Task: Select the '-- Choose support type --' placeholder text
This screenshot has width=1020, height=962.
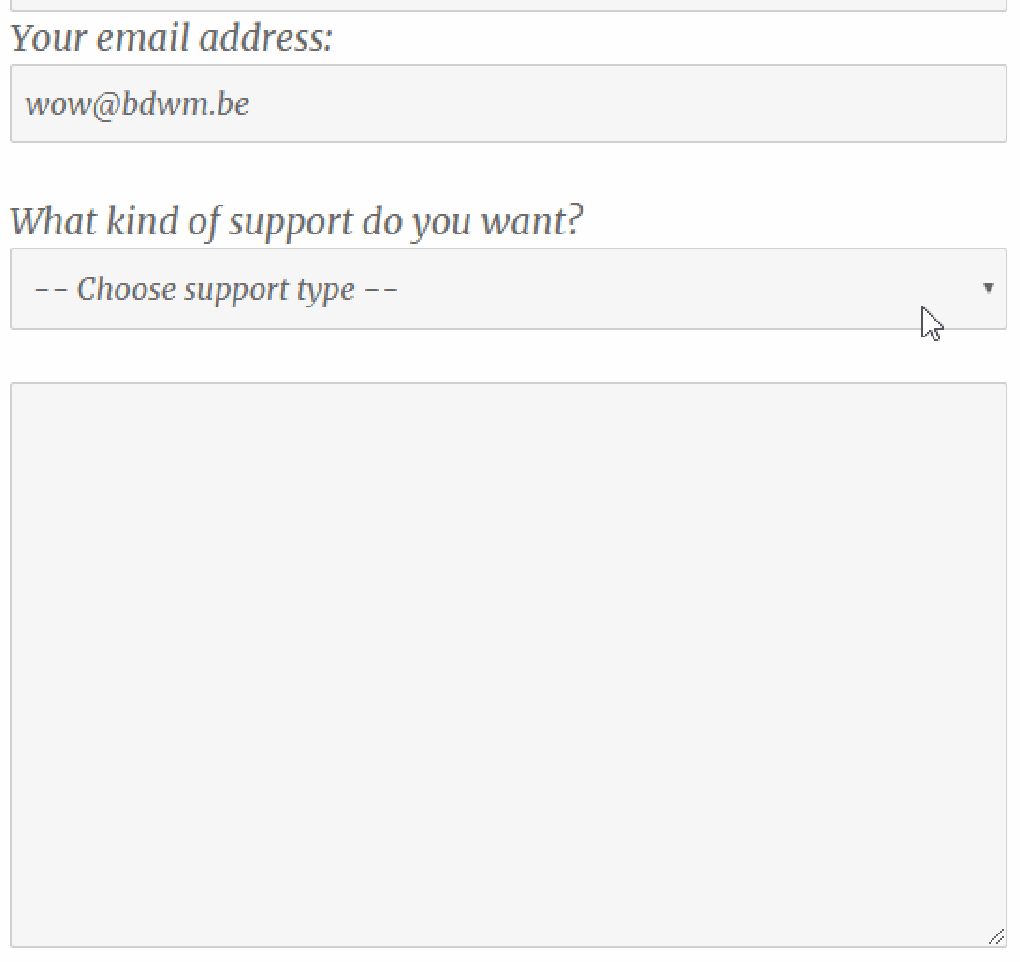Action: coord(216,289)
